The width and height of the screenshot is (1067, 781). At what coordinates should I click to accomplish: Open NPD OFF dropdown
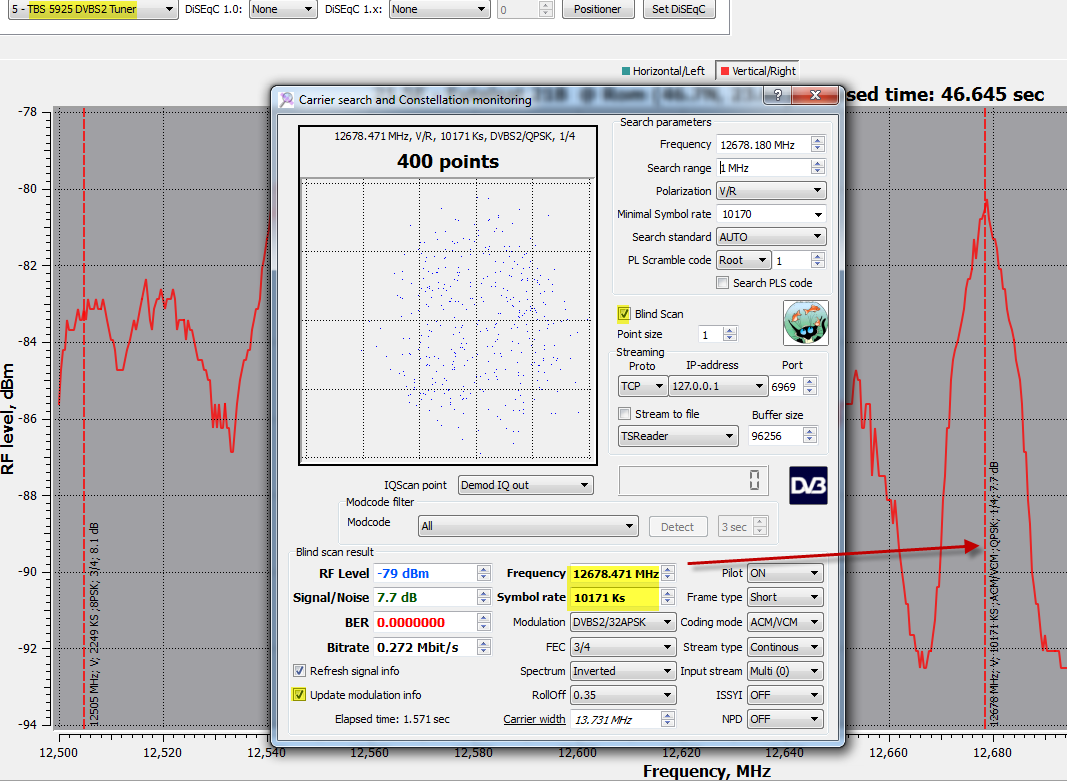(785, 719)
